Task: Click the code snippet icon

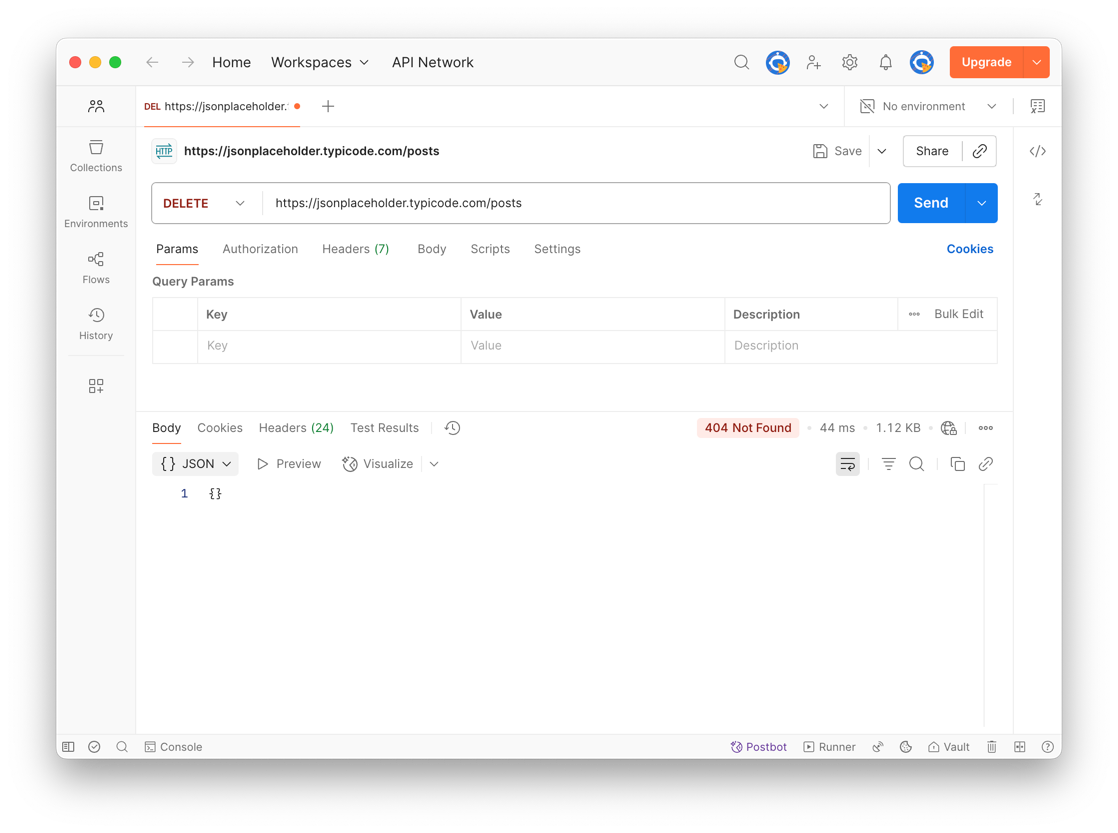Action: click(1037, 151)
